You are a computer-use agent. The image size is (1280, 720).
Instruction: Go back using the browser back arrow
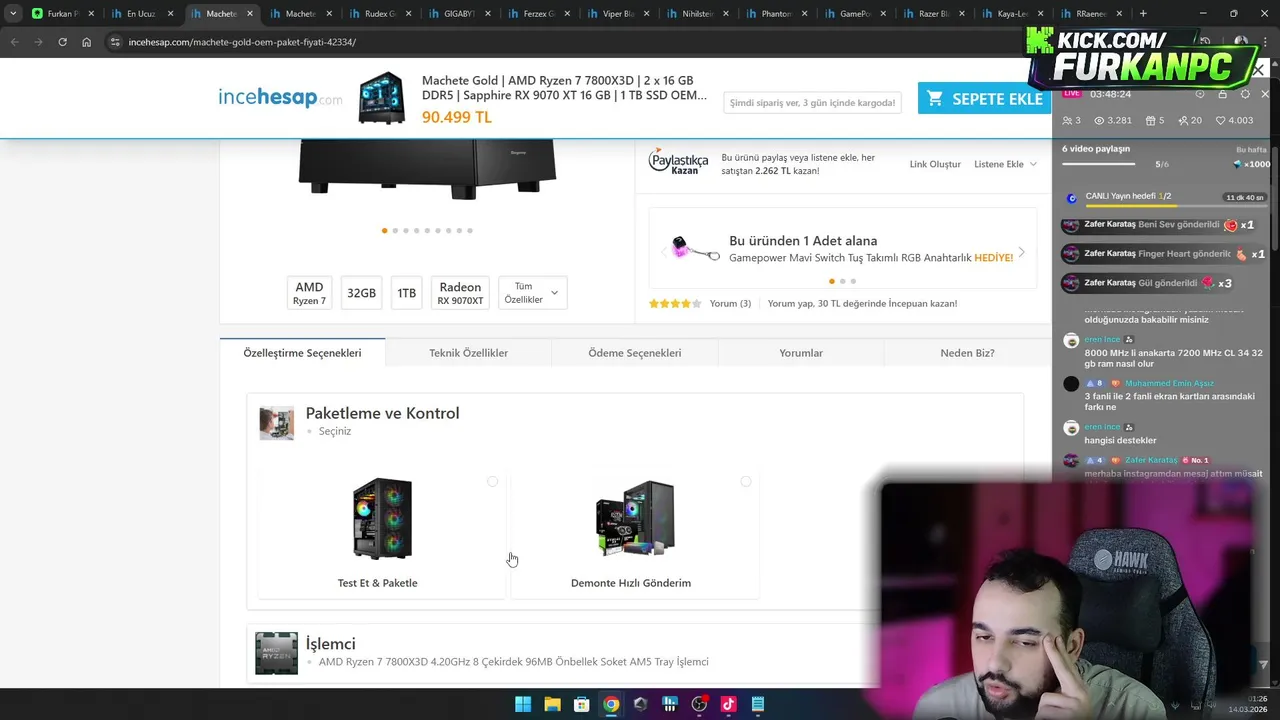pos(14,42)
